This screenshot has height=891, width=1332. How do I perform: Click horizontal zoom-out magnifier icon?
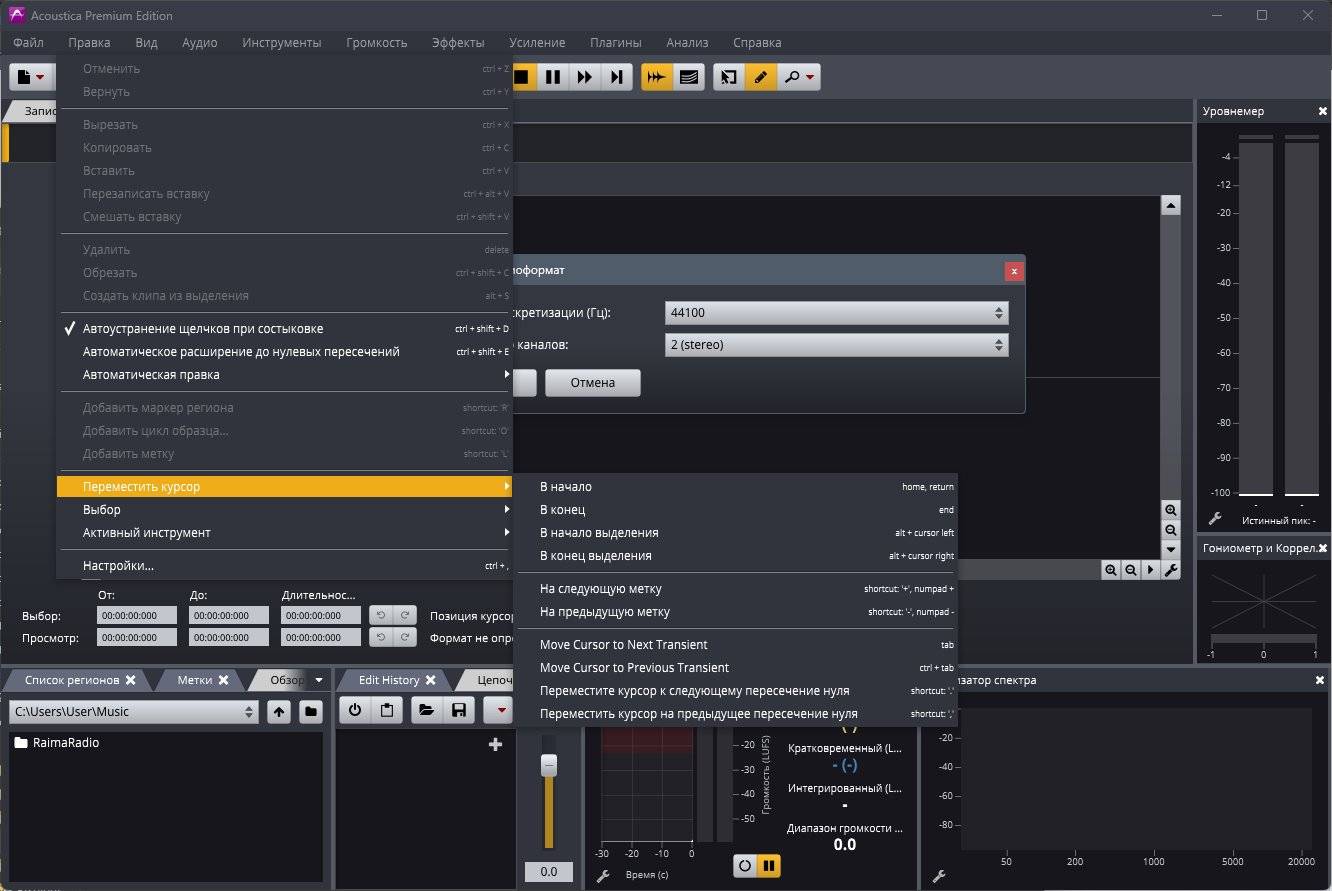point(1131,570)
